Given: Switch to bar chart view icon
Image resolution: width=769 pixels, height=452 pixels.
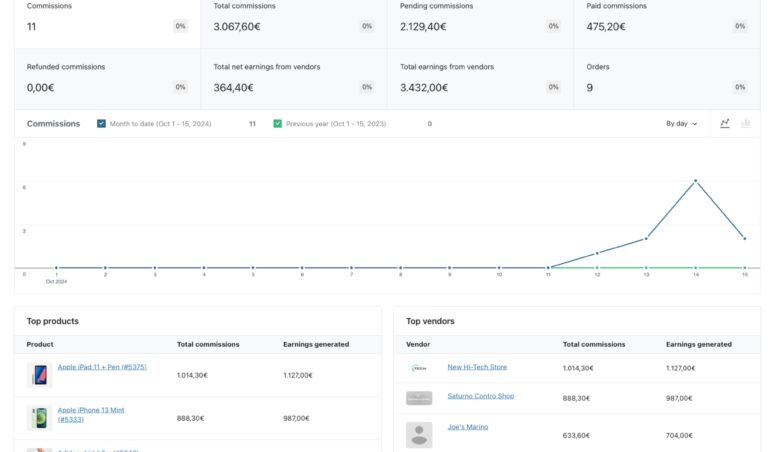Looking at the screenshot, I should click(x=746, y=124).
